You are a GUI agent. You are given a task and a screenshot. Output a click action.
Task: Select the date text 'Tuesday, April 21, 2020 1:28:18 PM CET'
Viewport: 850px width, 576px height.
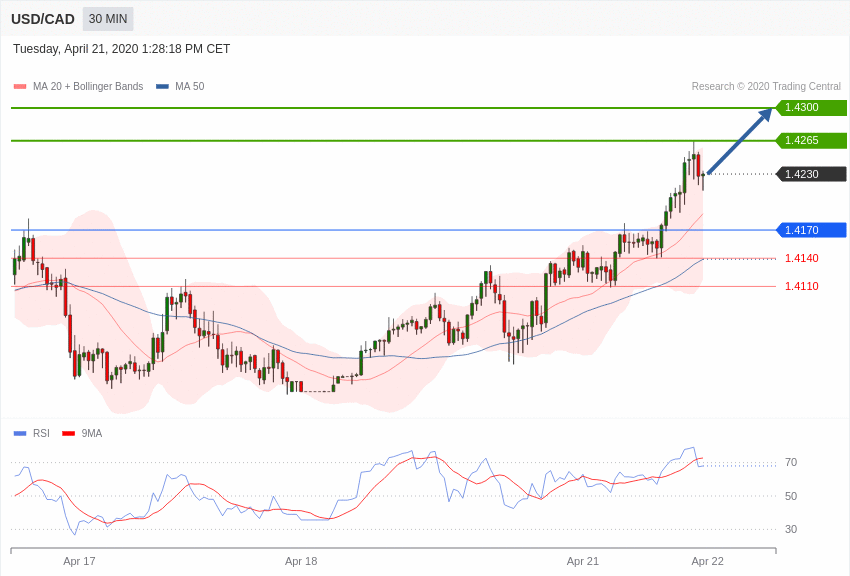121,49
